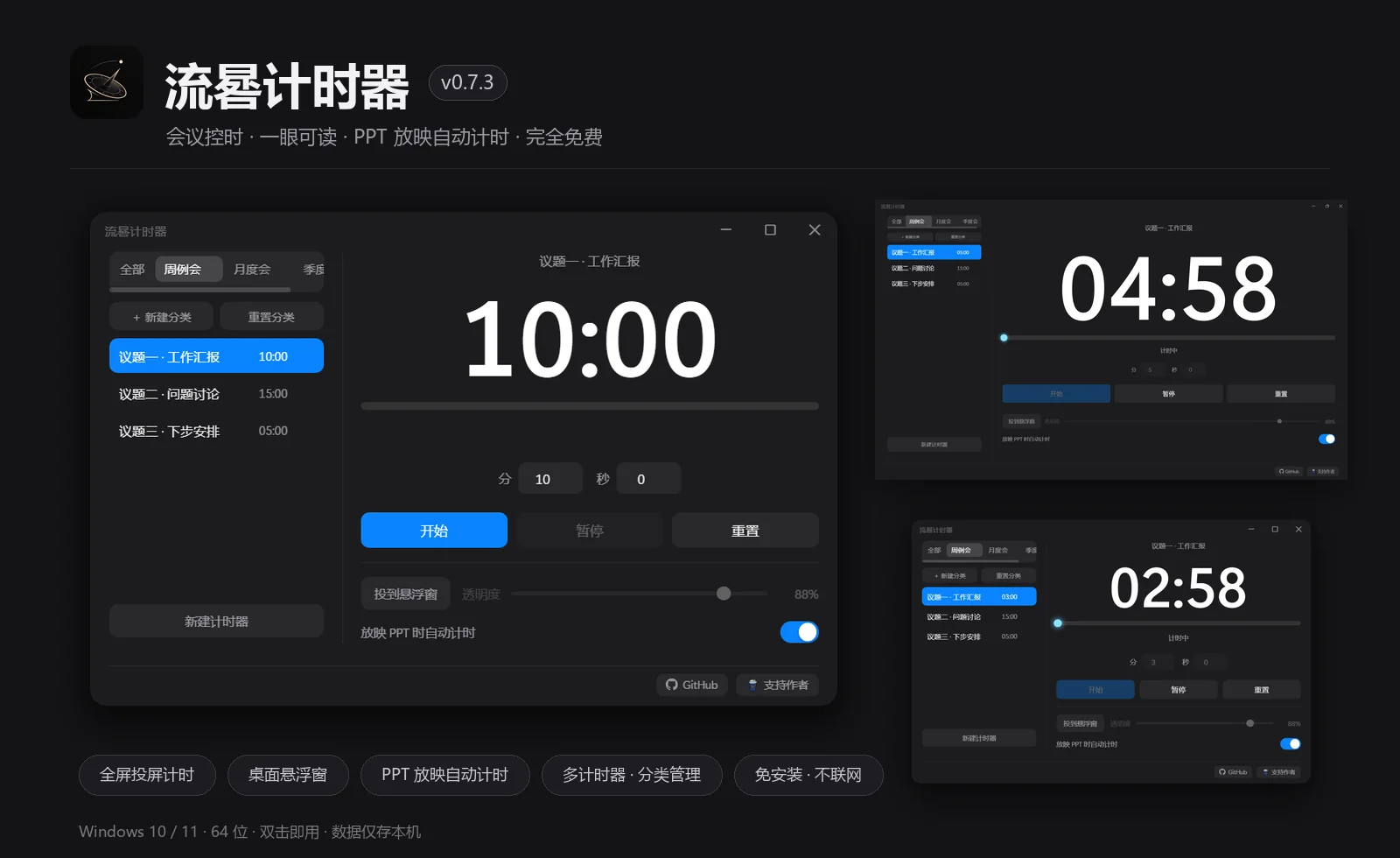1400x858 pixels.
Task: Click the GitHub icon button in the 10:00 window
Action: coord(692,685)
